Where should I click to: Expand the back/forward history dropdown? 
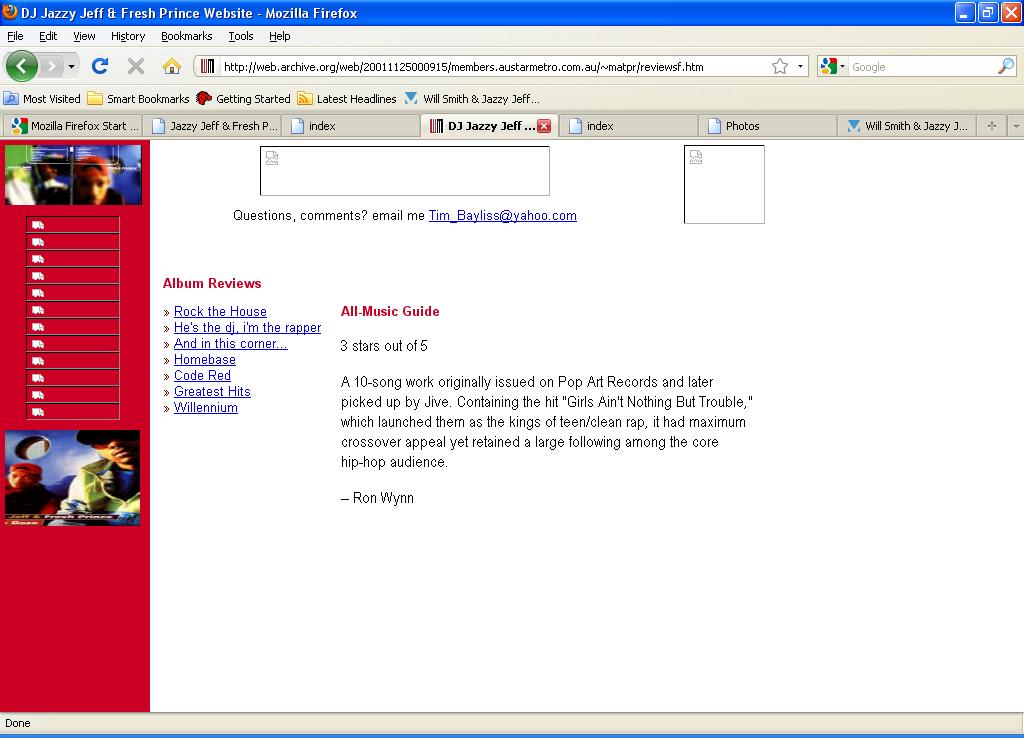pos(70,67)
